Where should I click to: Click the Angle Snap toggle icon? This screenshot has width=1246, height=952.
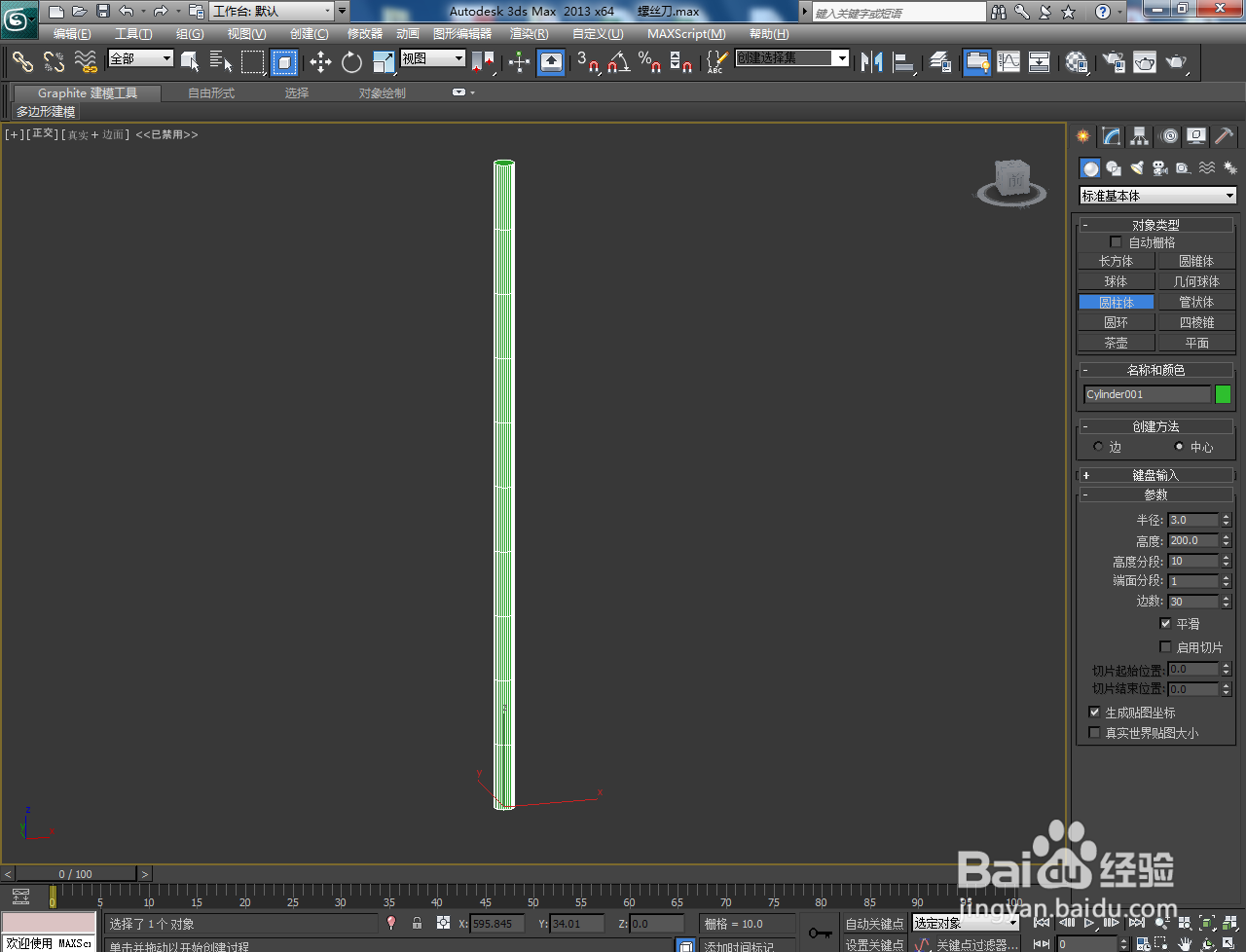(618, 62)
